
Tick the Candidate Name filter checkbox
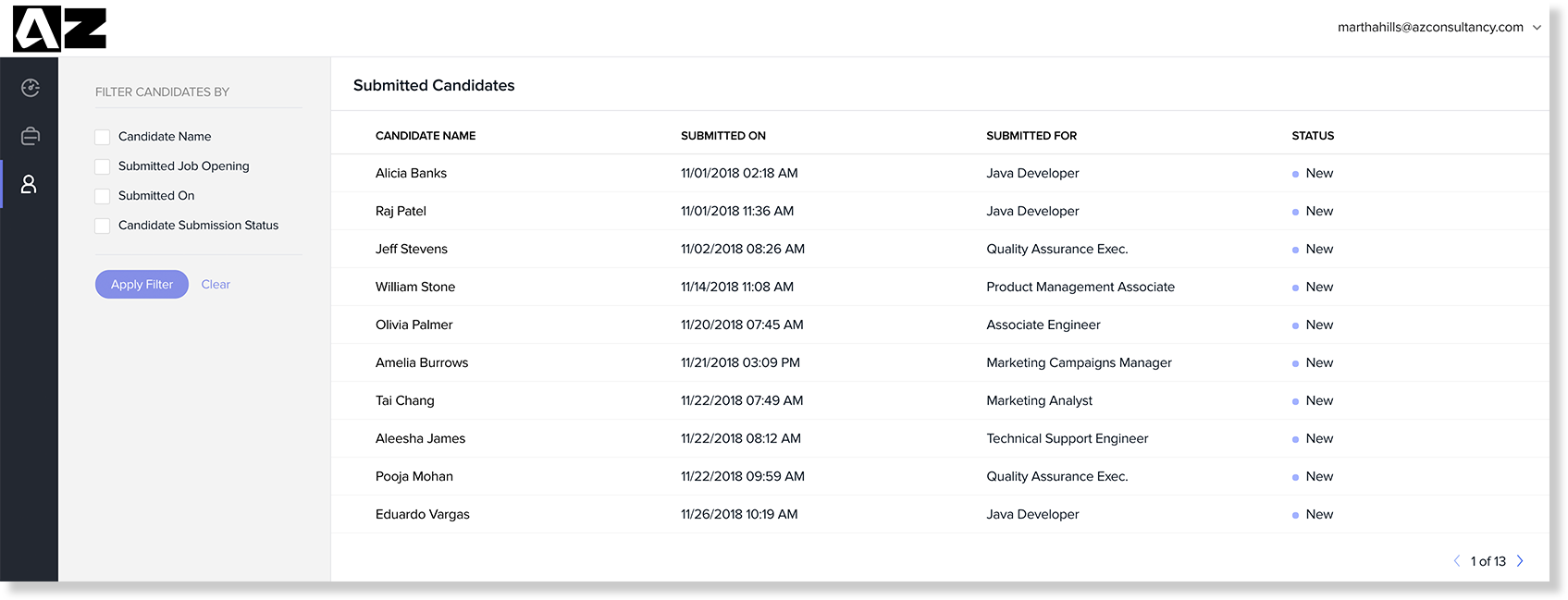tap(103, 137)
